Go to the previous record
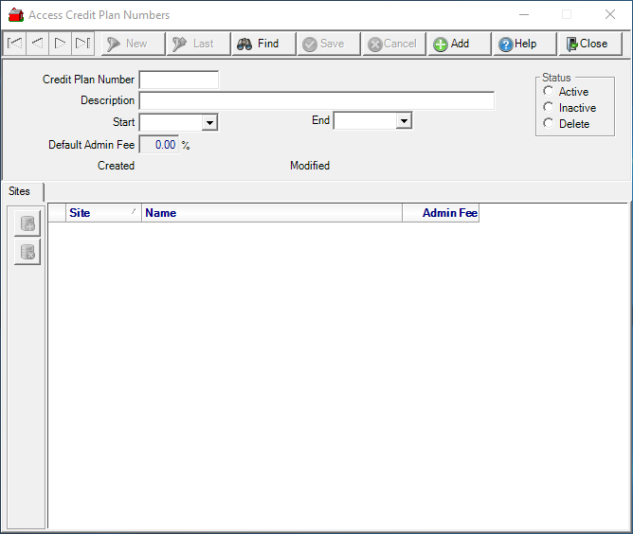 coord(37,44)
